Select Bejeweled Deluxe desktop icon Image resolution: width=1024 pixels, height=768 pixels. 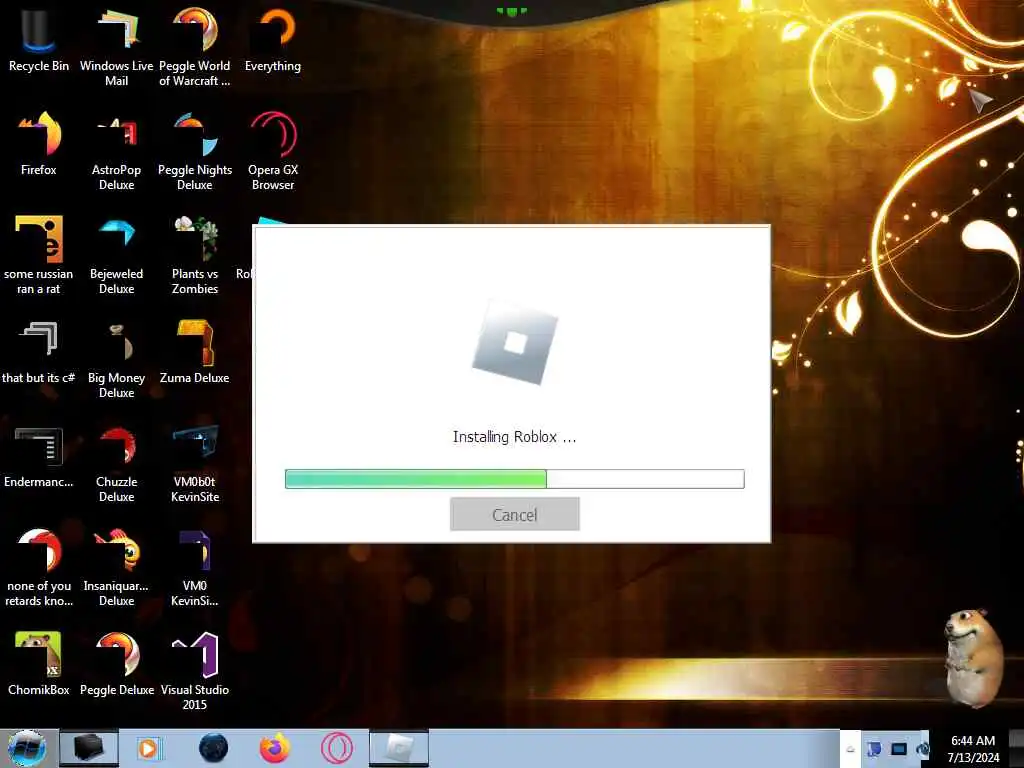click(116, 255)
